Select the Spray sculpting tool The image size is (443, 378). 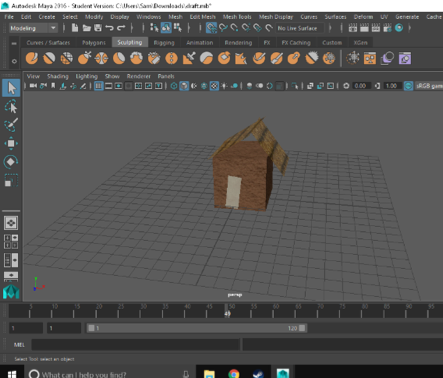click(154, 58)
